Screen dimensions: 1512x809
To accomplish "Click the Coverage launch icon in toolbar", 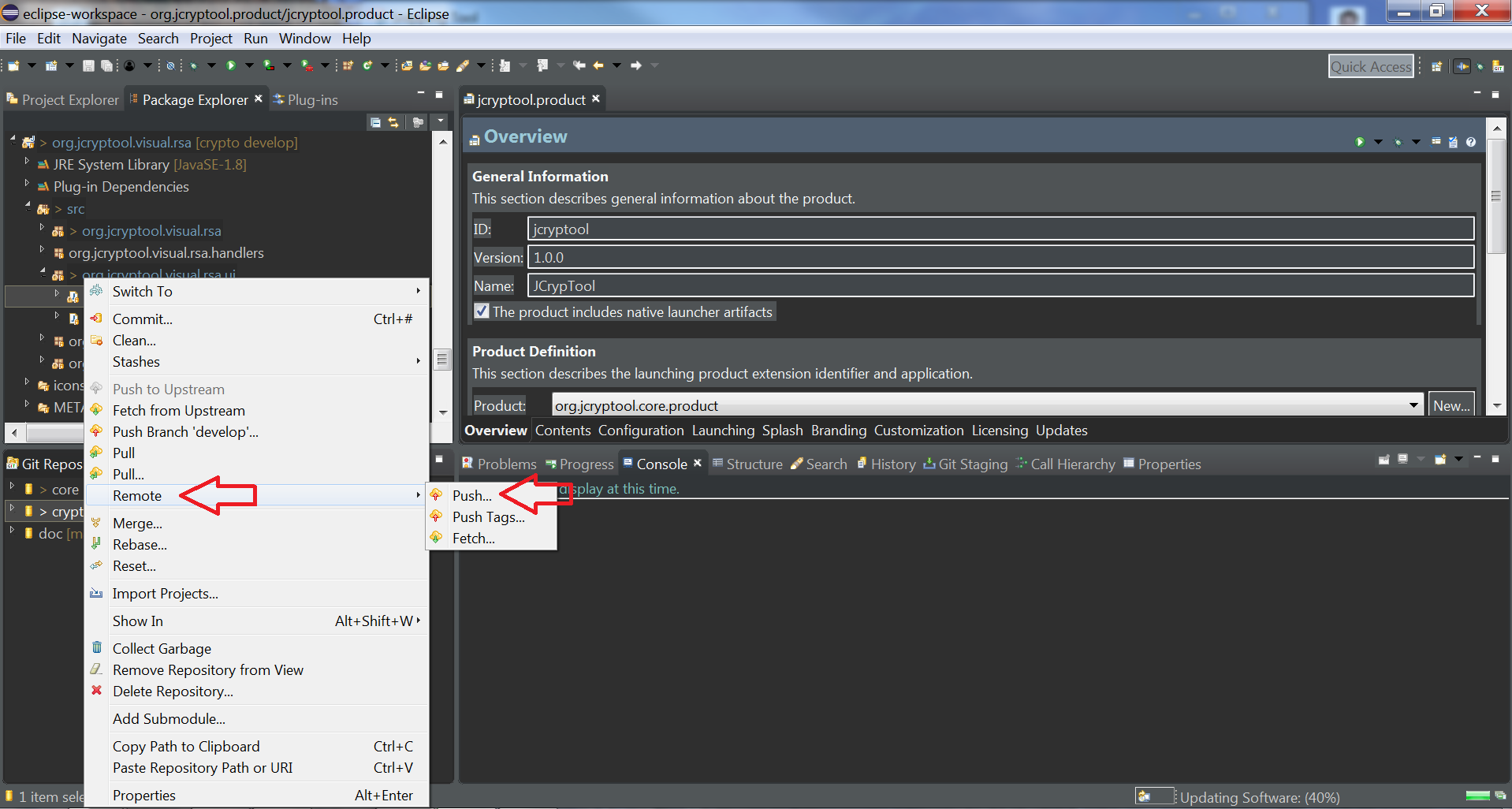I will tap(269, 65).
